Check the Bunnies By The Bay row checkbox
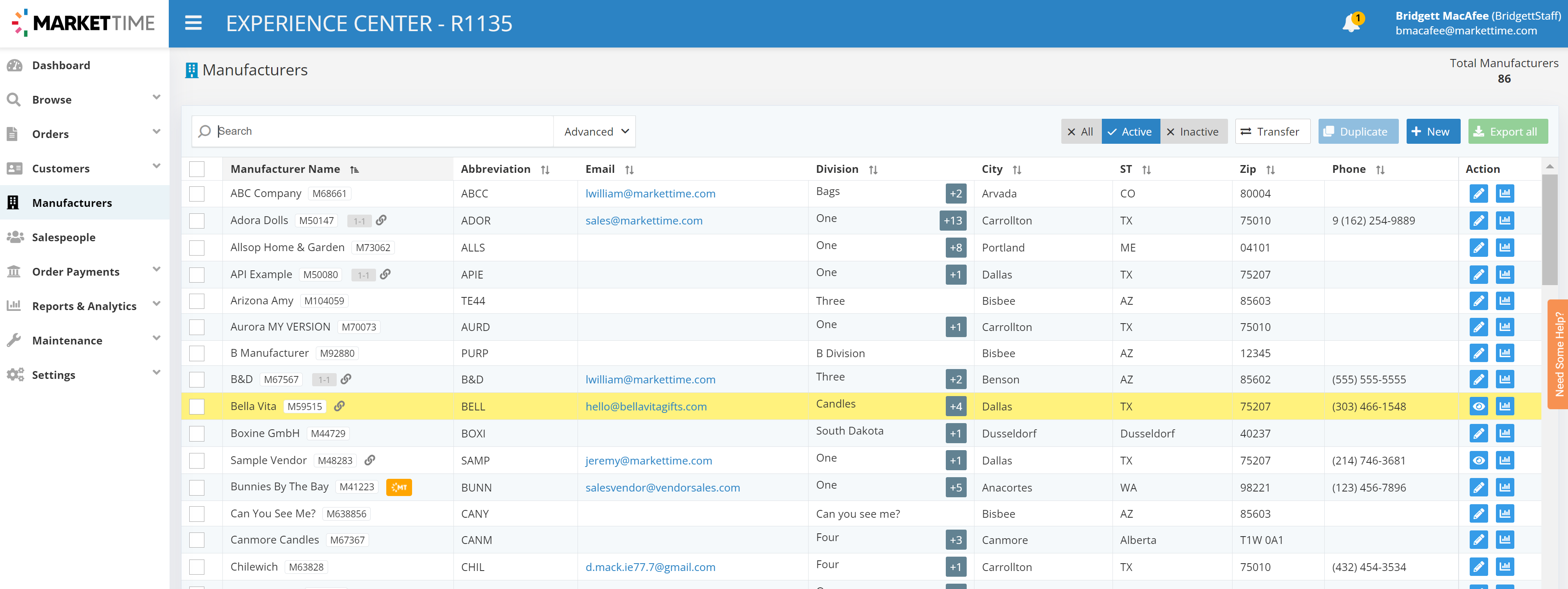 pos(197,487)
